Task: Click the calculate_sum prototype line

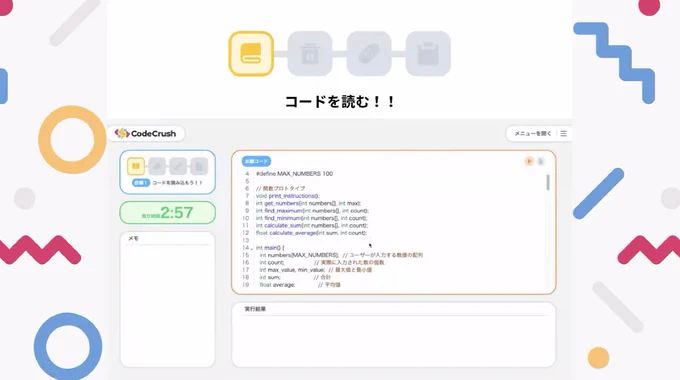Action: (x=312, y=225)
